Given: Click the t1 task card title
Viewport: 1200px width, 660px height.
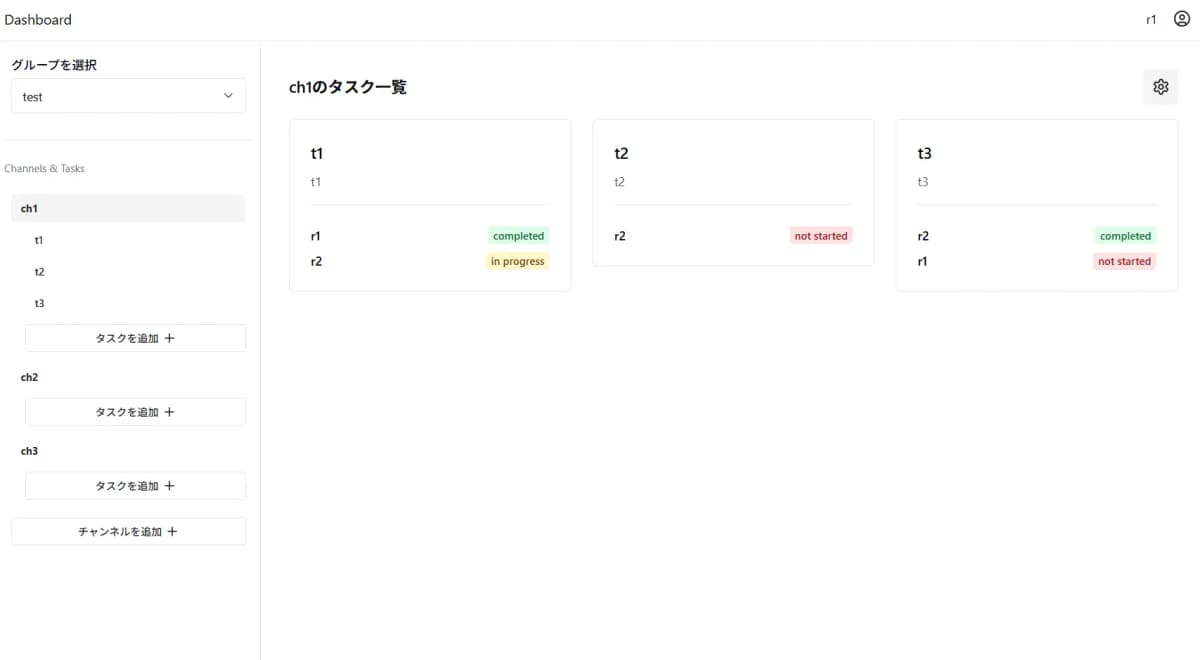Looking at the screenshot, I should click(x=317, y=154).
